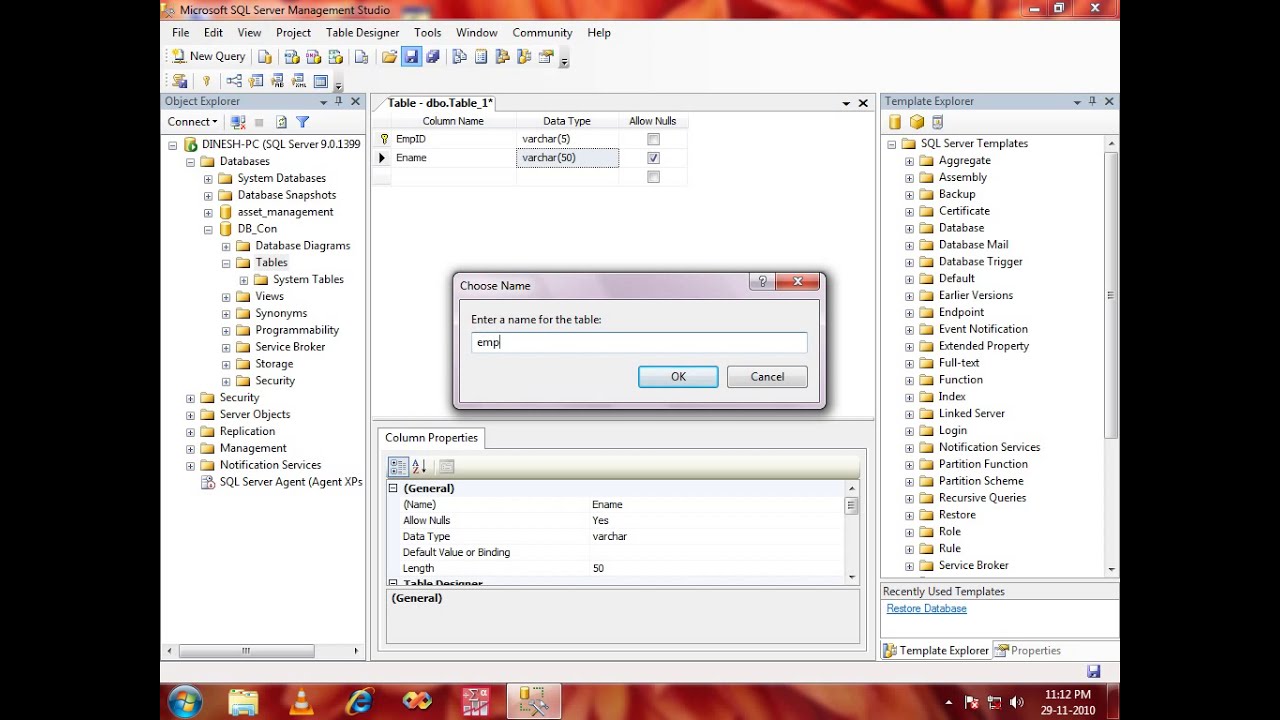Expand the Aggregate template folder

pos(909,161)
